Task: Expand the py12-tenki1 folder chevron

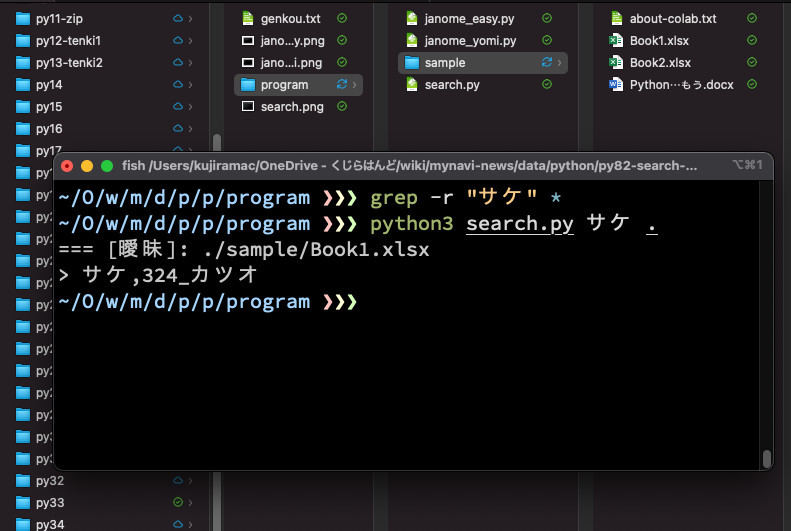Action: (191, 41)
